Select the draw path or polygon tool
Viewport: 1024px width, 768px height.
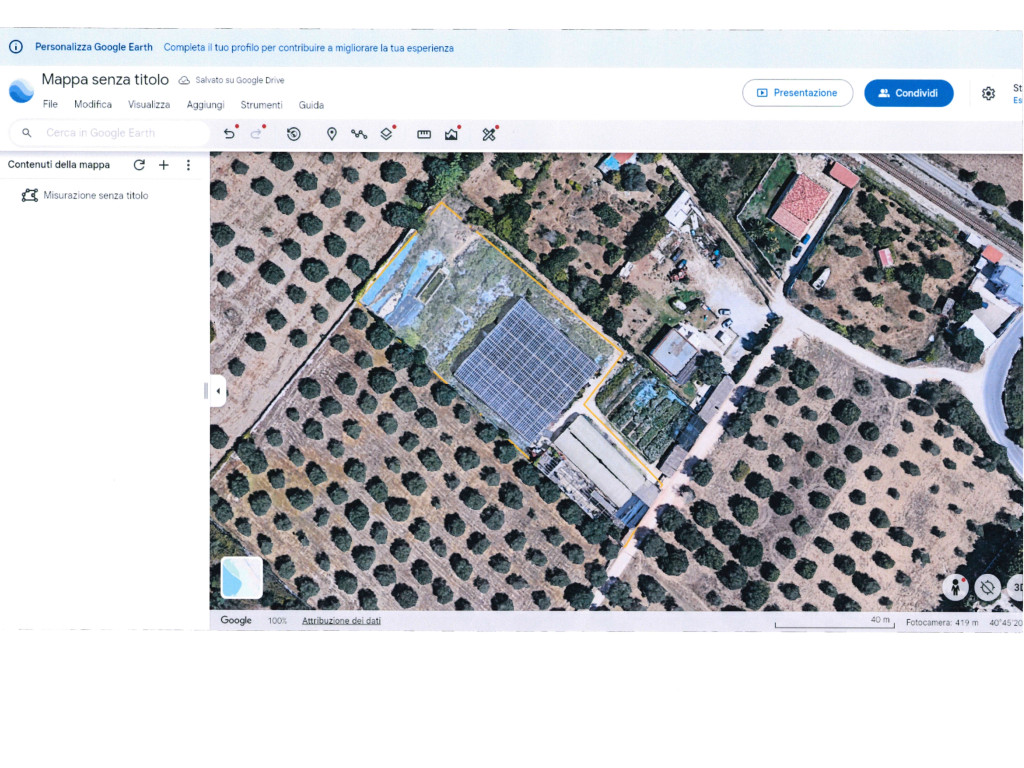coord(359,134)
